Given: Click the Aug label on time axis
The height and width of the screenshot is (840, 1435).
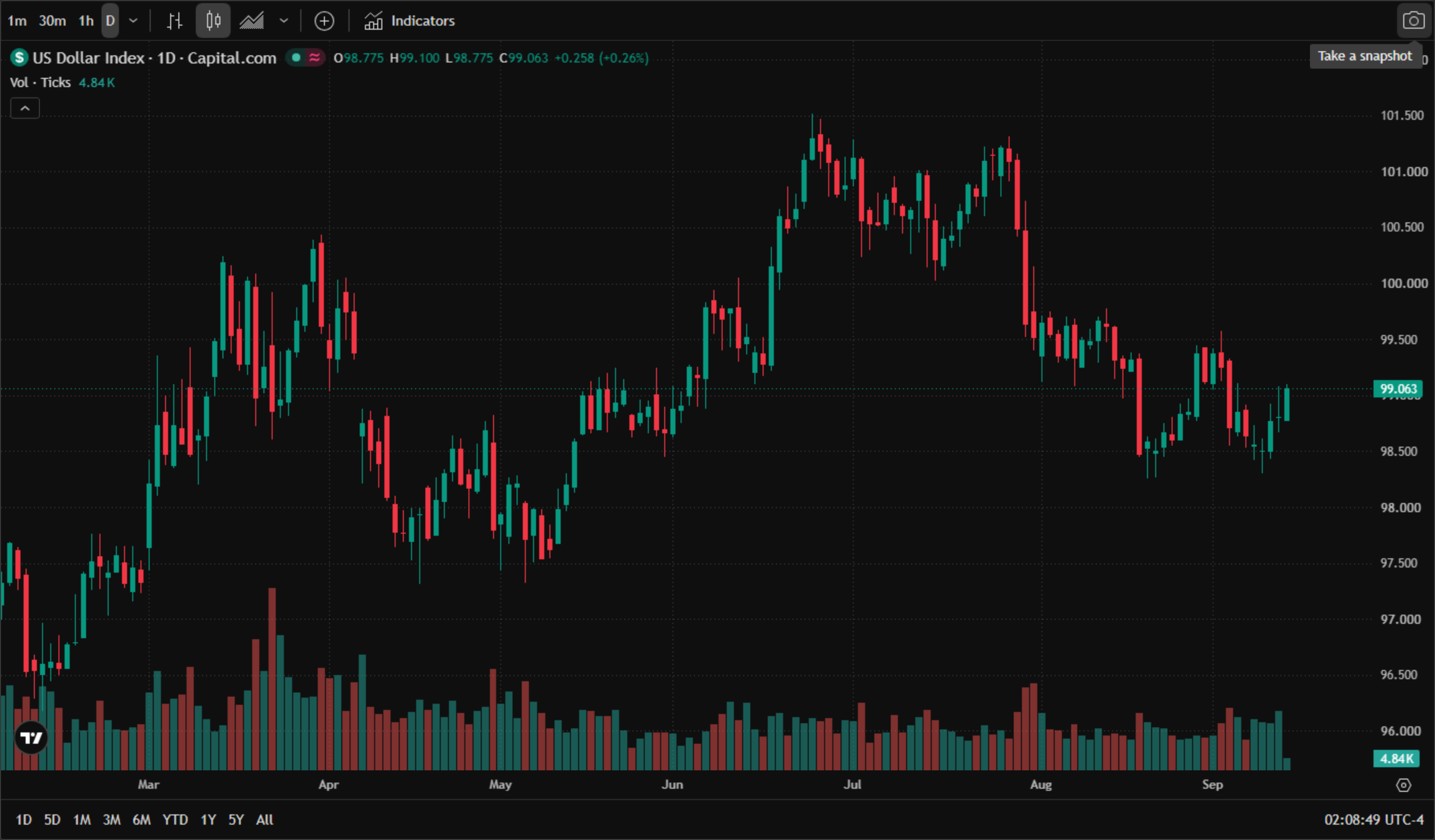Looking at the screenshot, I should tap(1040, 785).
